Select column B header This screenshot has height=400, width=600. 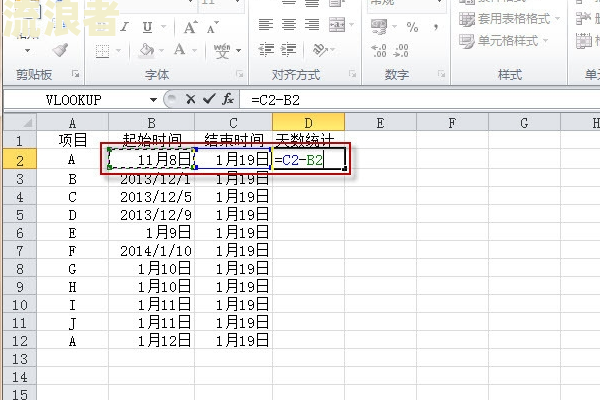click(x=152, y=122)
